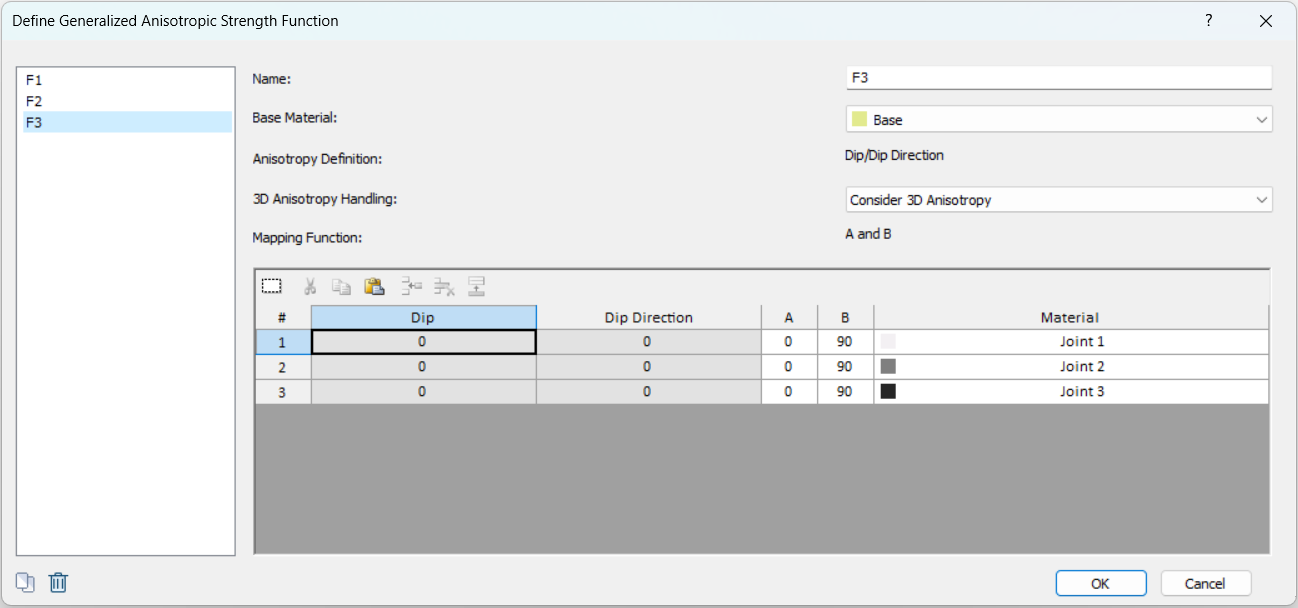Select row number 3 header
Image resolution: width=1298 pixels, height=608 pixels.
click(x=282, y=392)
